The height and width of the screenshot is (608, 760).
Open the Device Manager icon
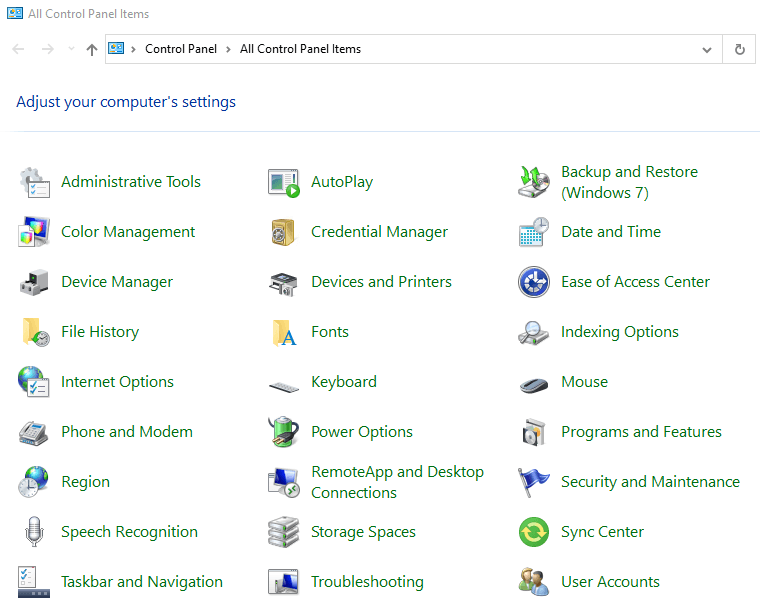coord(34,282)
